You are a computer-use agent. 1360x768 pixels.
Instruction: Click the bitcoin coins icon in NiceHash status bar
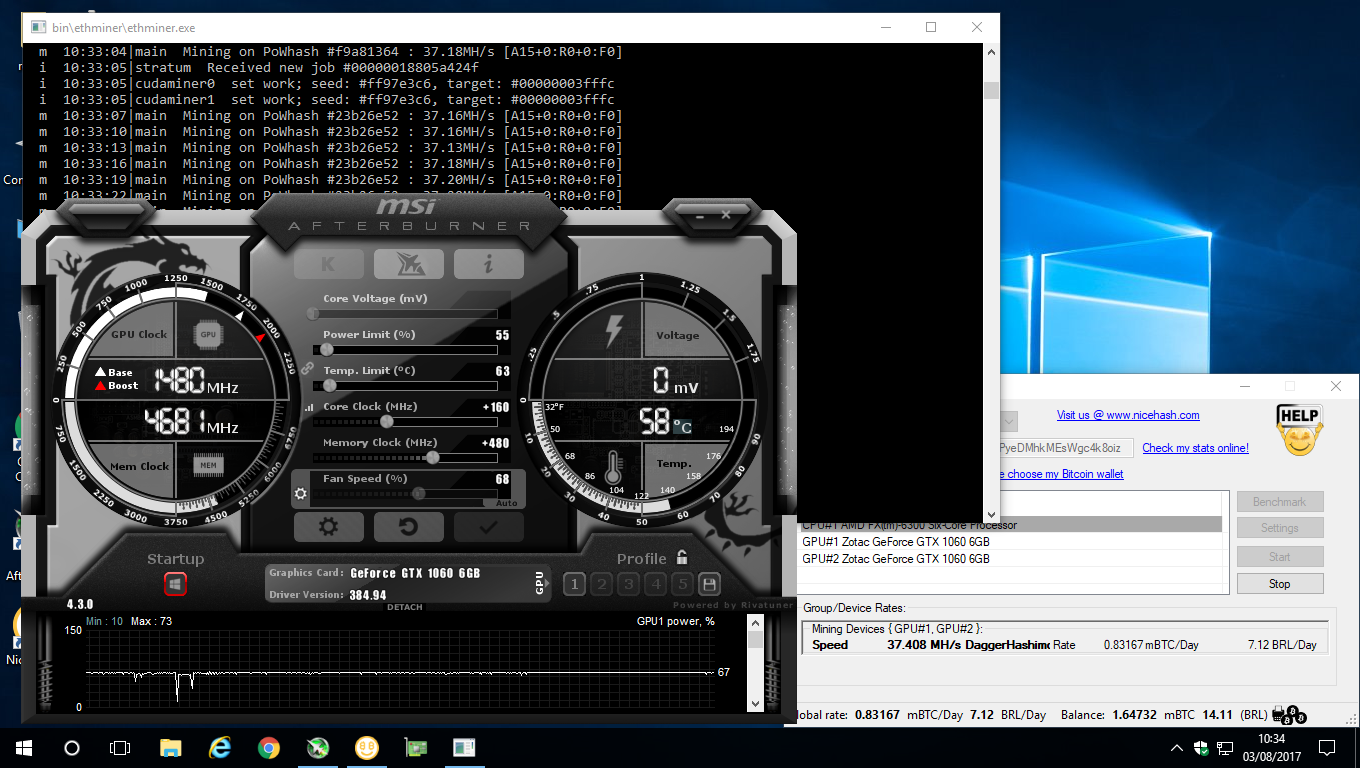[1291, 715]
